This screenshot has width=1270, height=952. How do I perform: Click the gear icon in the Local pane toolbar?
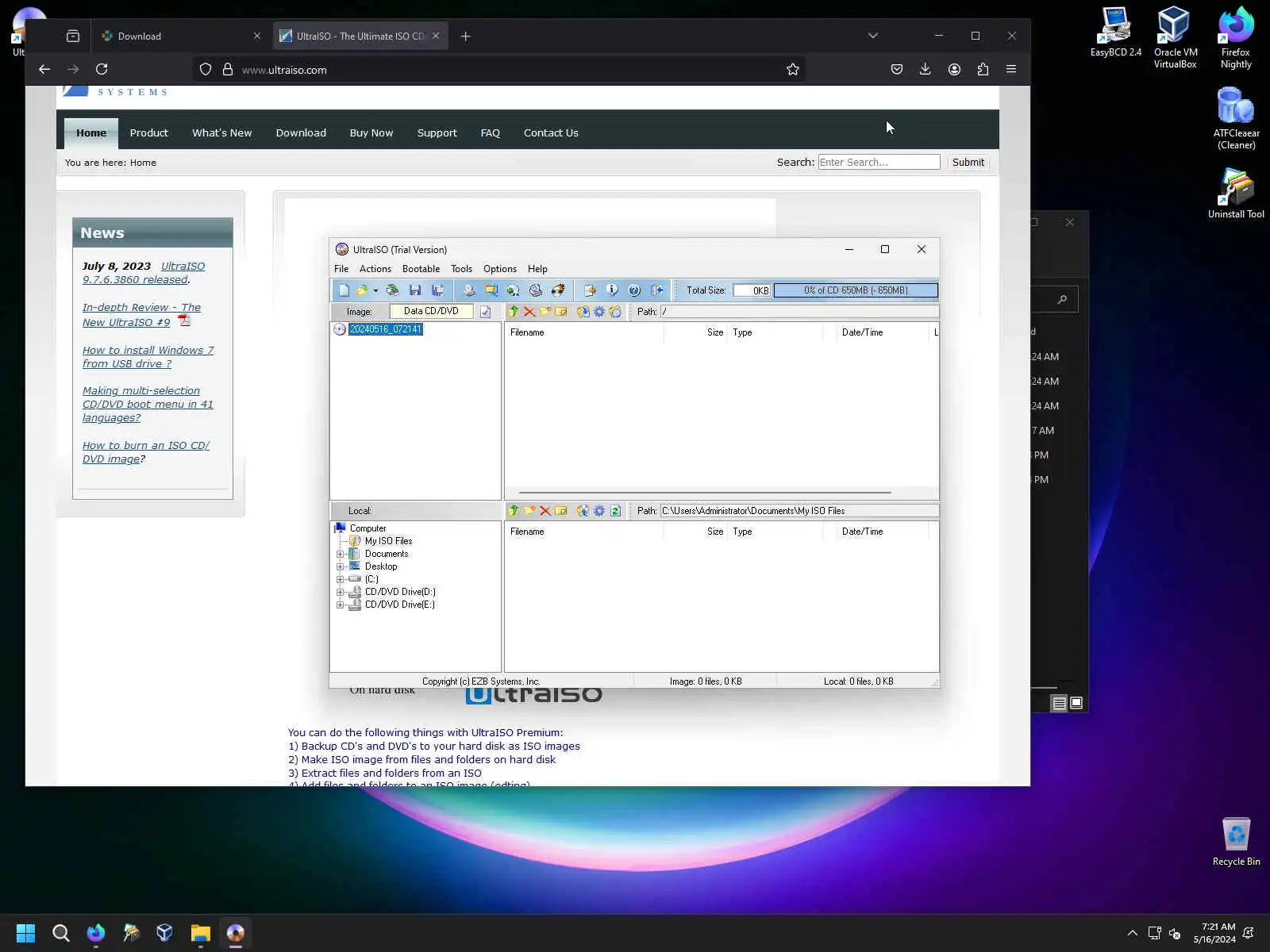pyautogui.click(x=599, y=511)
